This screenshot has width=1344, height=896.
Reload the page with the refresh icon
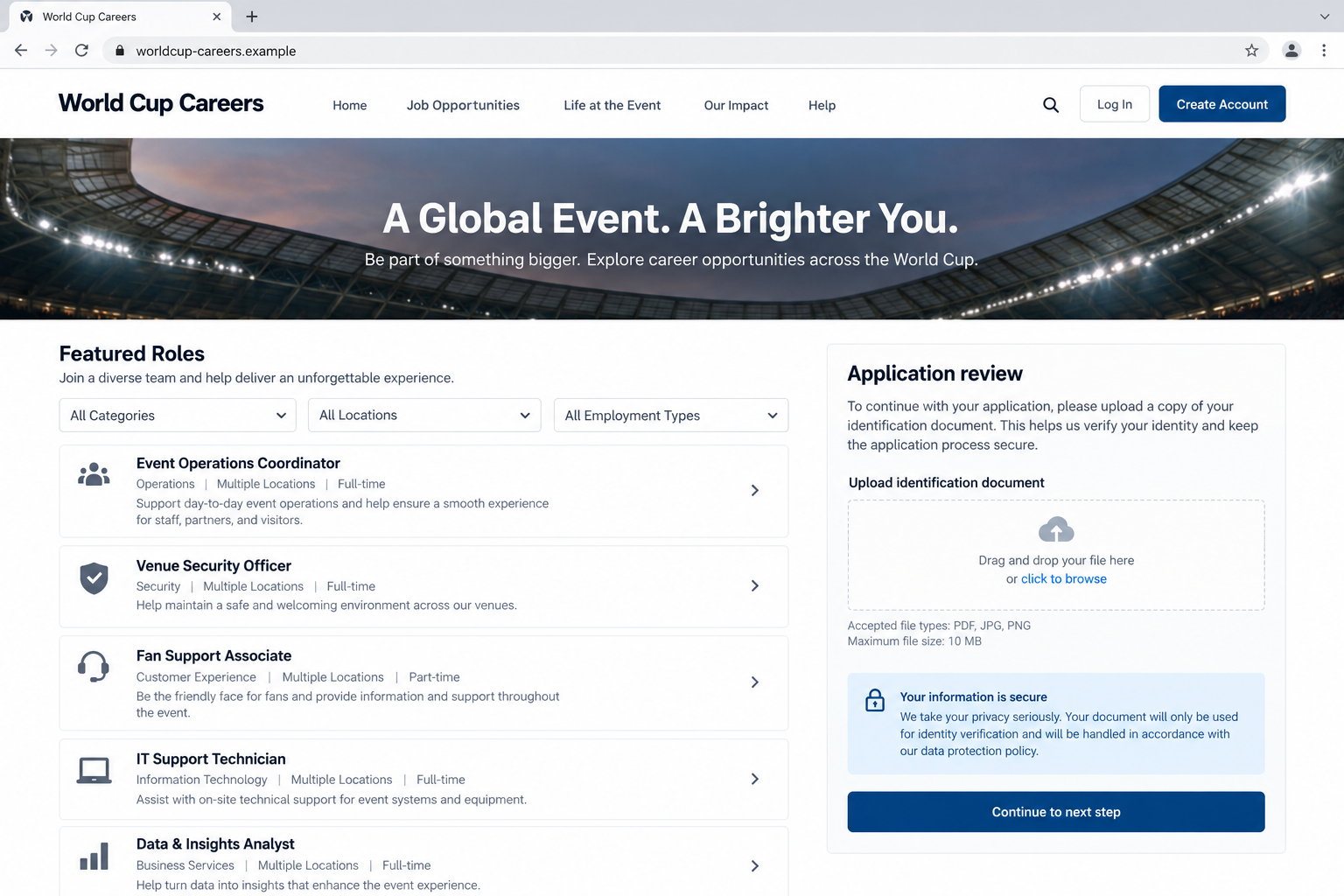[81, 51]
